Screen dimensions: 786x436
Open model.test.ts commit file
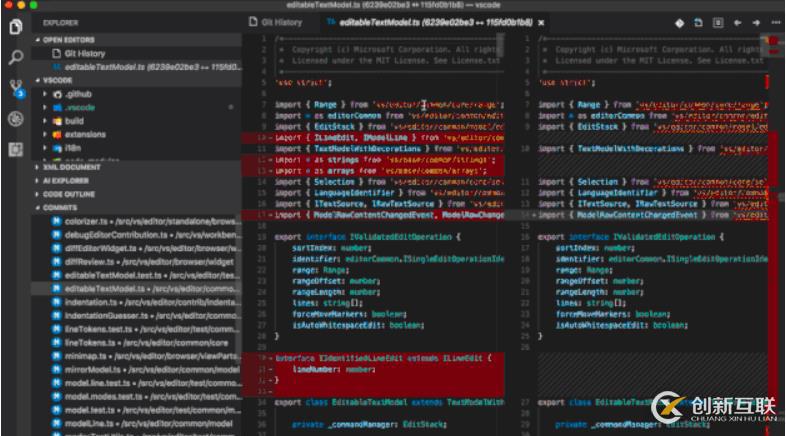tap(136, 410)
